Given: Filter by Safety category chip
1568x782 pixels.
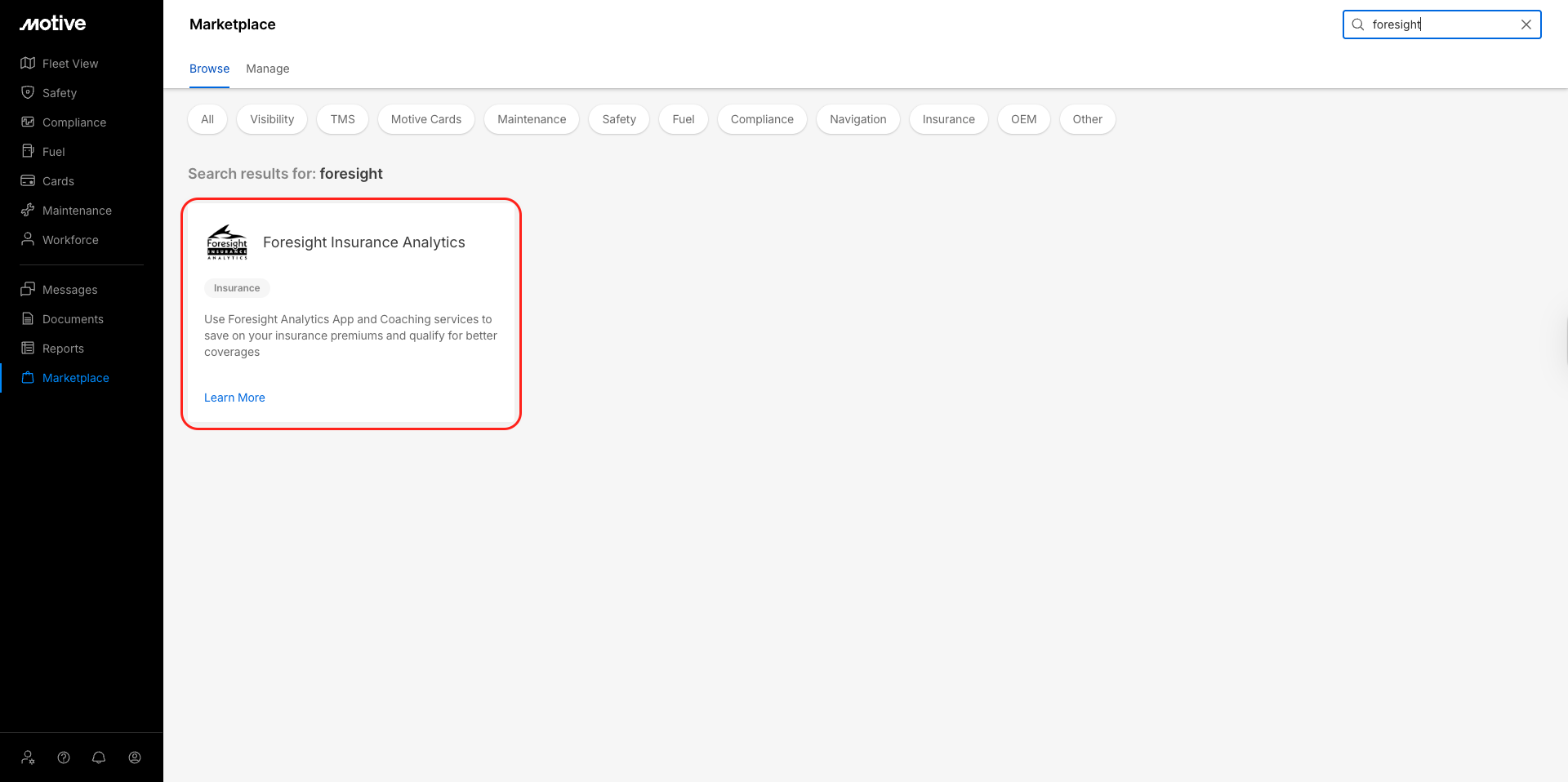Looking at the screenshot, I should click(x=619, y=119).
